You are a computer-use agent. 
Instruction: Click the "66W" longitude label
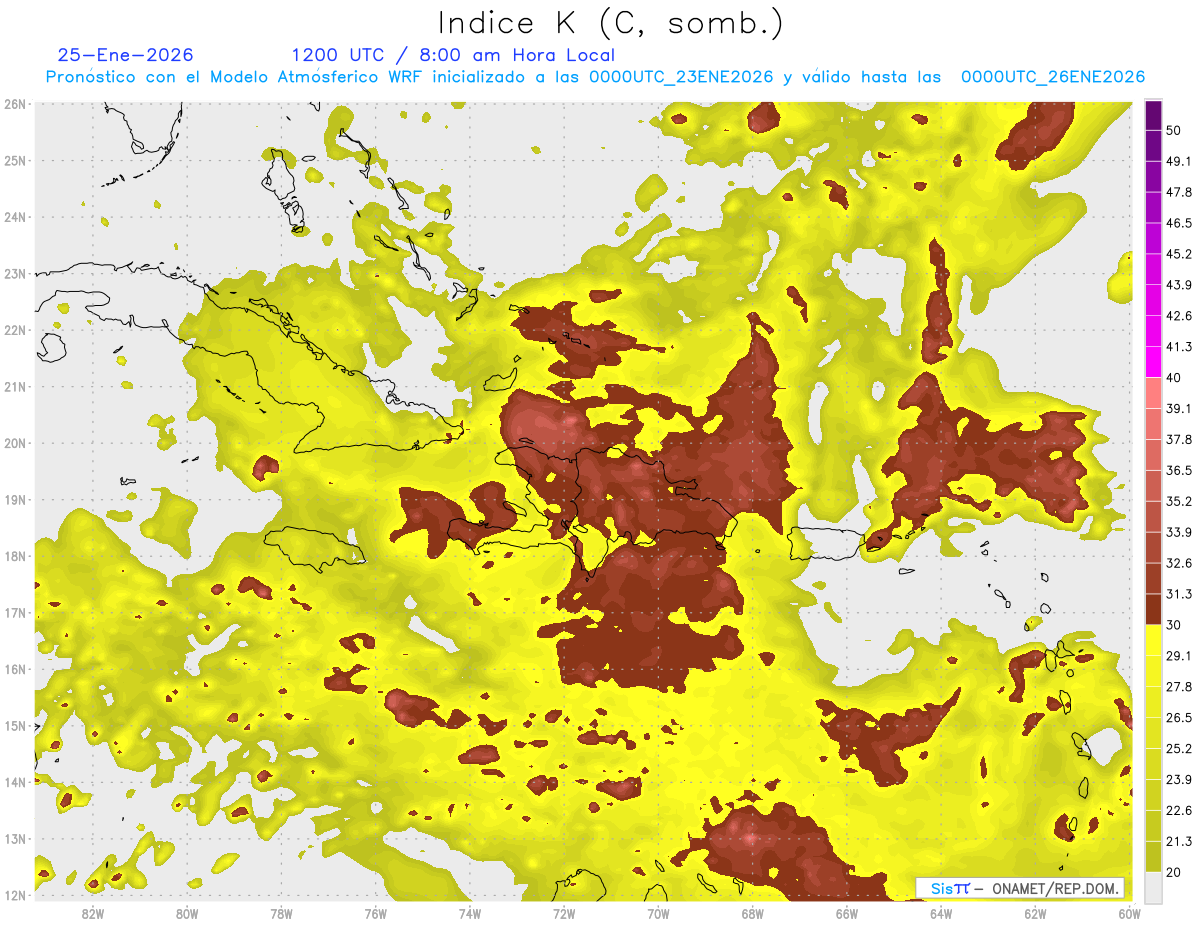point(846,913)
